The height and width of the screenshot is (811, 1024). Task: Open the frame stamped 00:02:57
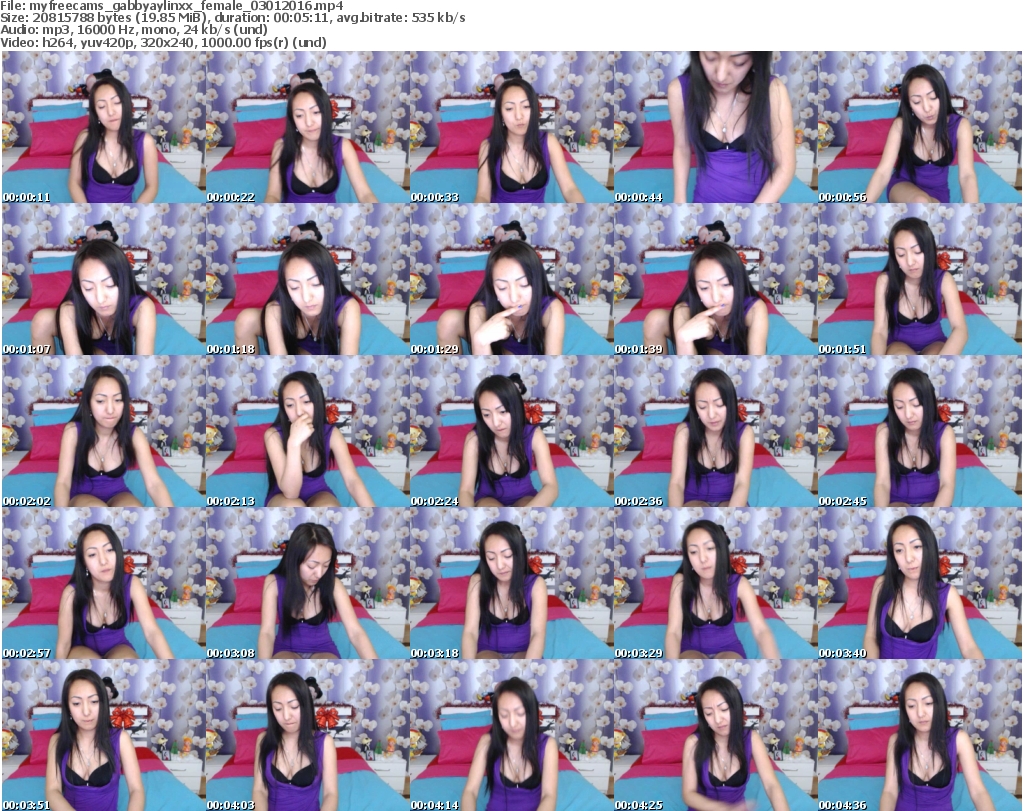(x=104, y=584)
